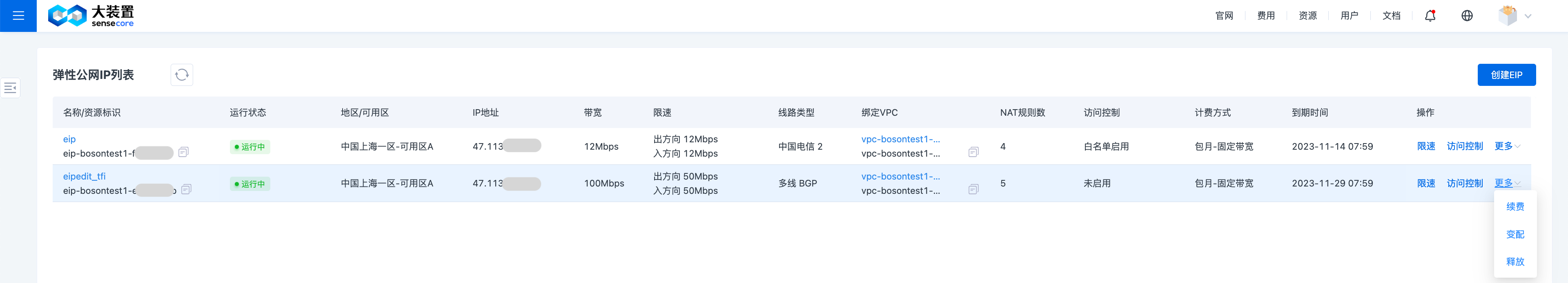The height and width of the screenshot is (283, 1568).
Task: Copy the first row's bound VPC ID
Action: pos(973,153)
